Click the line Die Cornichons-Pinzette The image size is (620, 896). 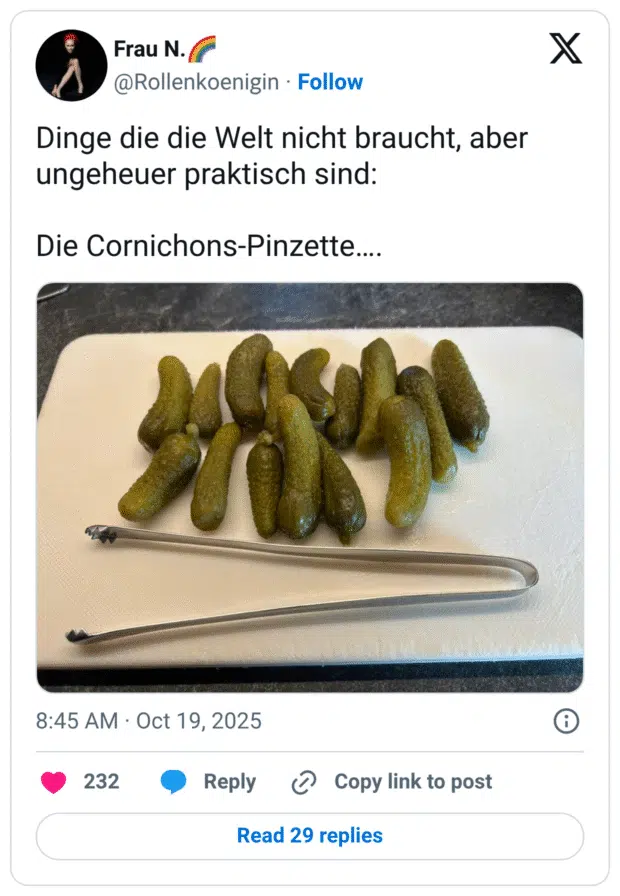pos(208,245)
